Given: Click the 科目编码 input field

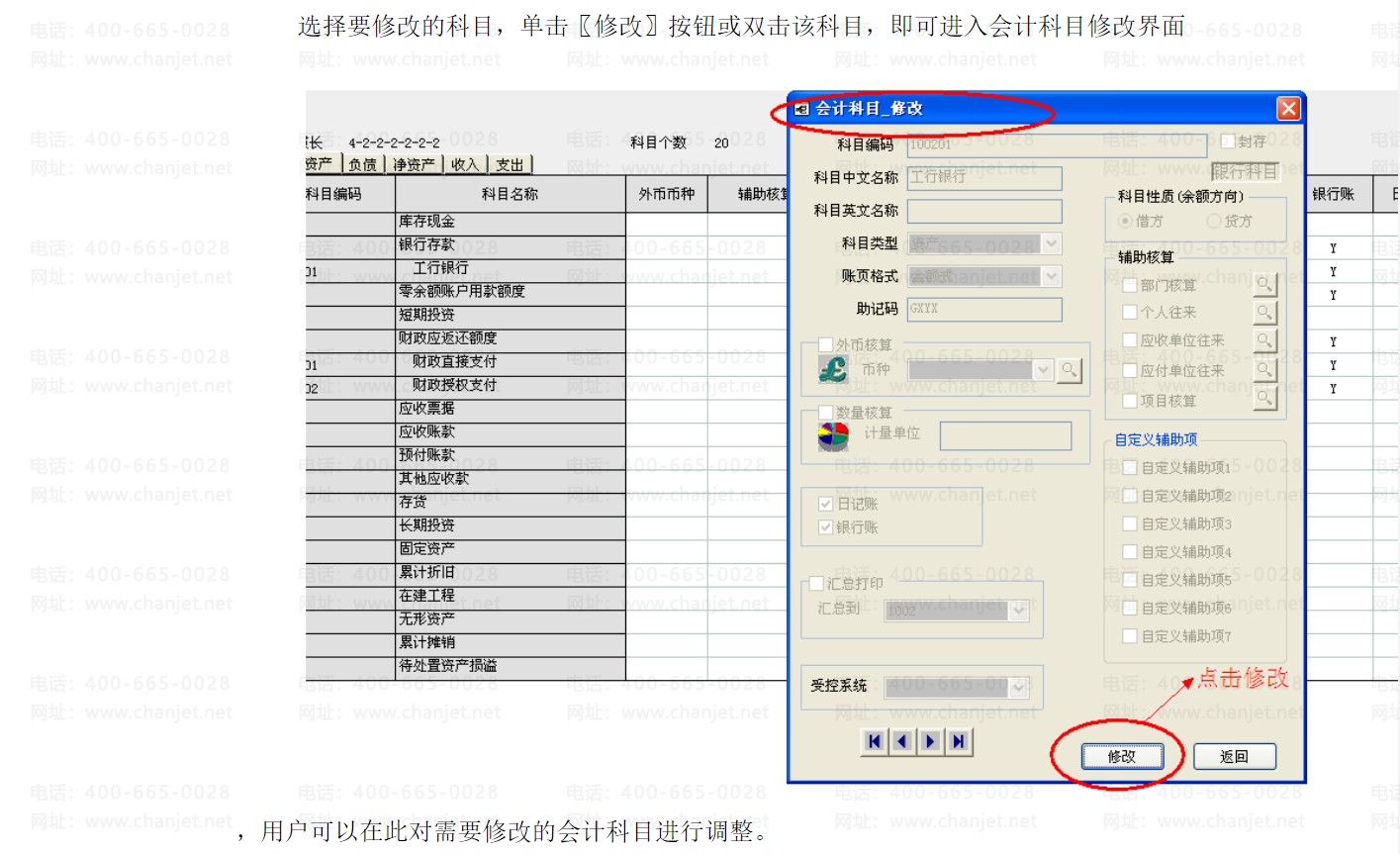Looking at the screenshot, I should pyautogui.click(x=1057, y=144).
